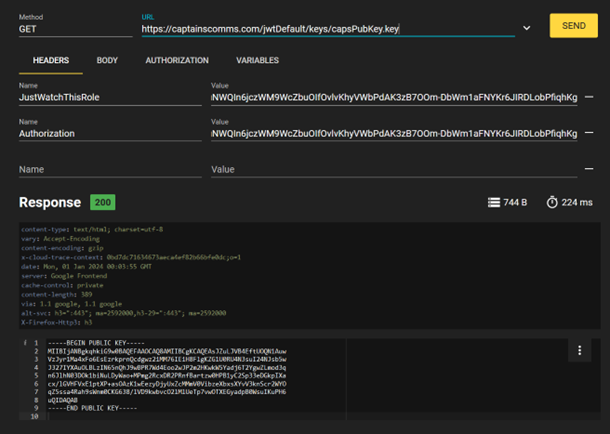The height and width of the screenshot is (434, 610).
Task: Open the Method dropdown showing GET
Action: pos(75,30)
